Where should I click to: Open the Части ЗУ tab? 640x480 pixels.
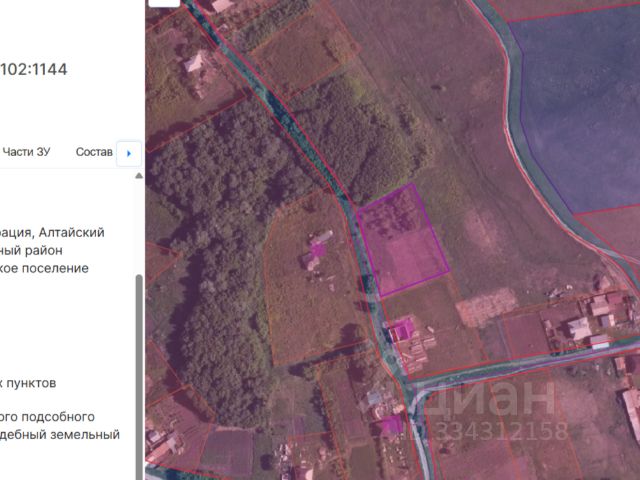click(26, 152)
